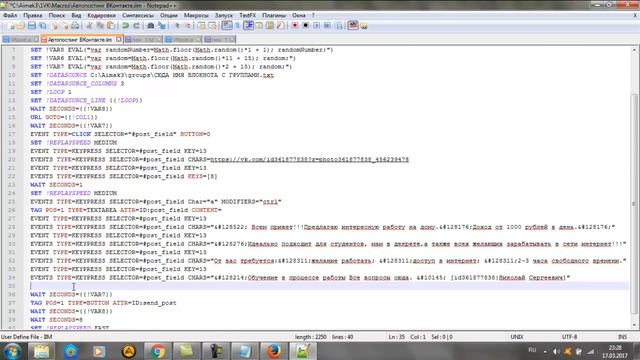640x360 pixels.
Task: Click the vk.com photo URL in line 20
Action: (309, 160)
